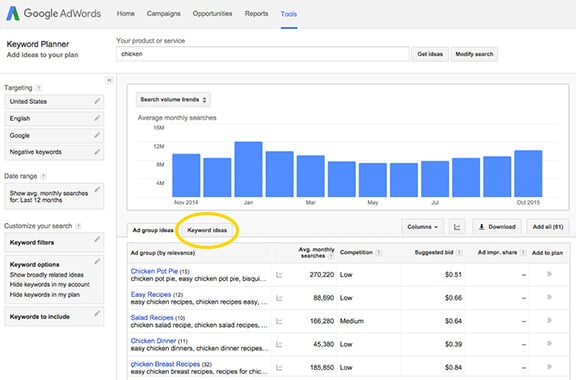The height and width of the screenshot is (380, 576).
Task: Add Chicken Breast Recipes to plan arrow
Action: (549, 366)
